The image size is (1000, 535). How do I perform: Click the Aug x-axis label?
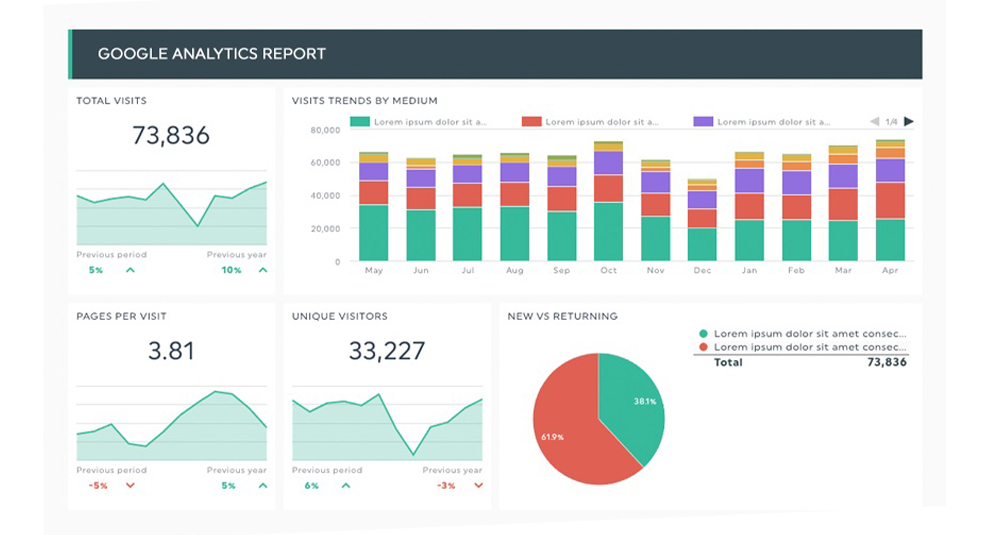pyautogui.click(x=515, y=270)
